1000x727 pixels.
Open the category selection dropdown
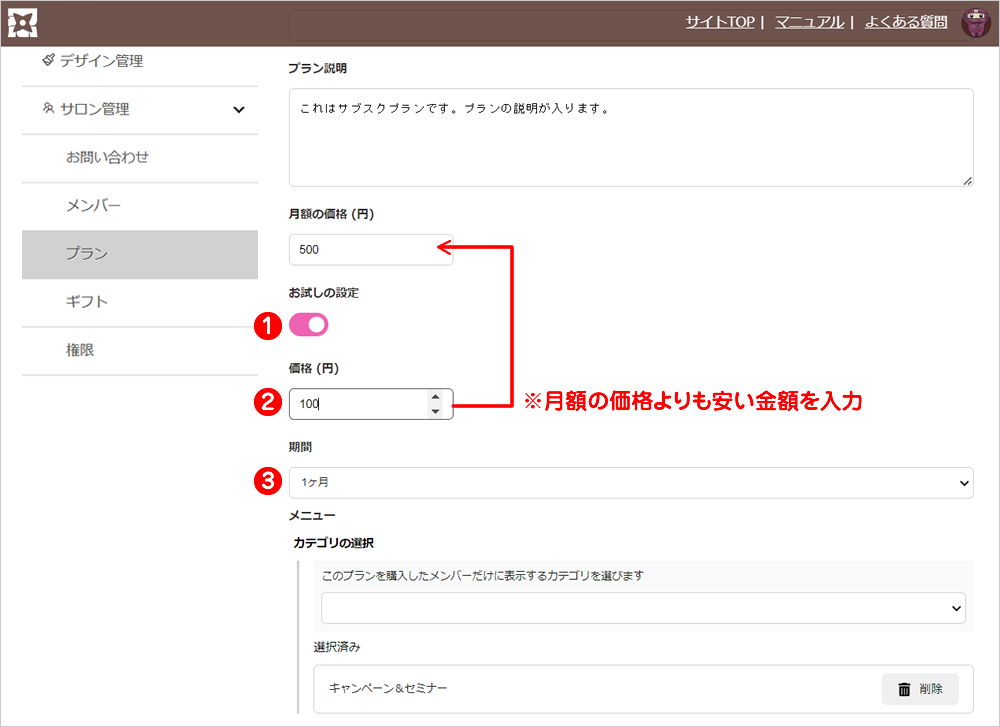643,607
